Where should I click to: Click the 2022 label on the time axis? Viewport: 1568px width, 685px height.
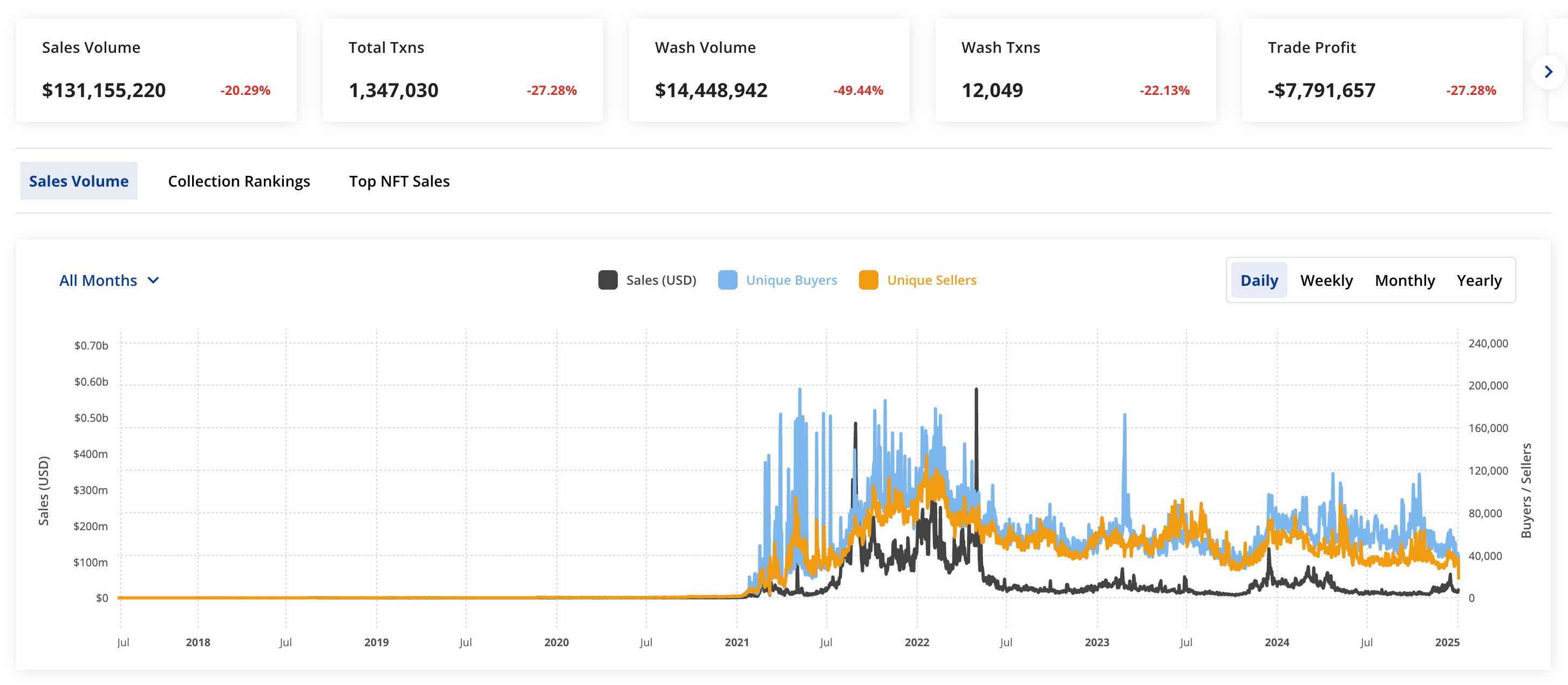917,642
